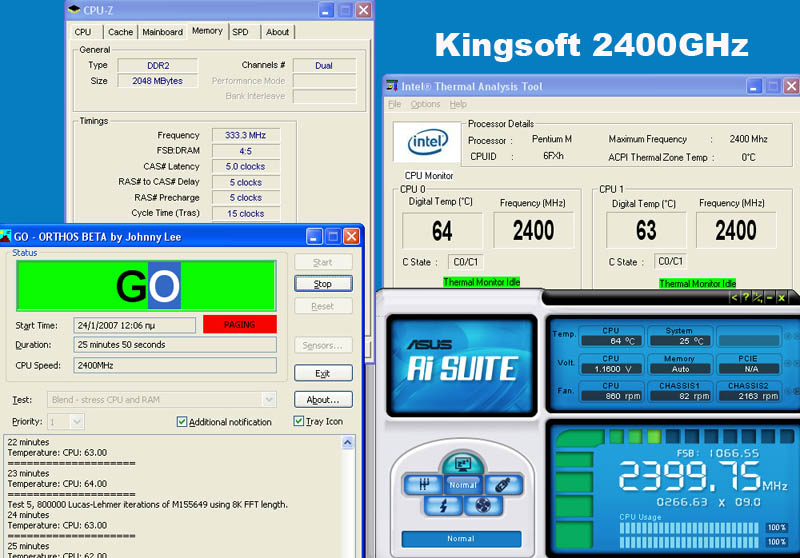Image resolution: width=800 pixels, height=558 pixels.
Task: Click the 15 clocks Cycle Time value
Action: [246, 213]
